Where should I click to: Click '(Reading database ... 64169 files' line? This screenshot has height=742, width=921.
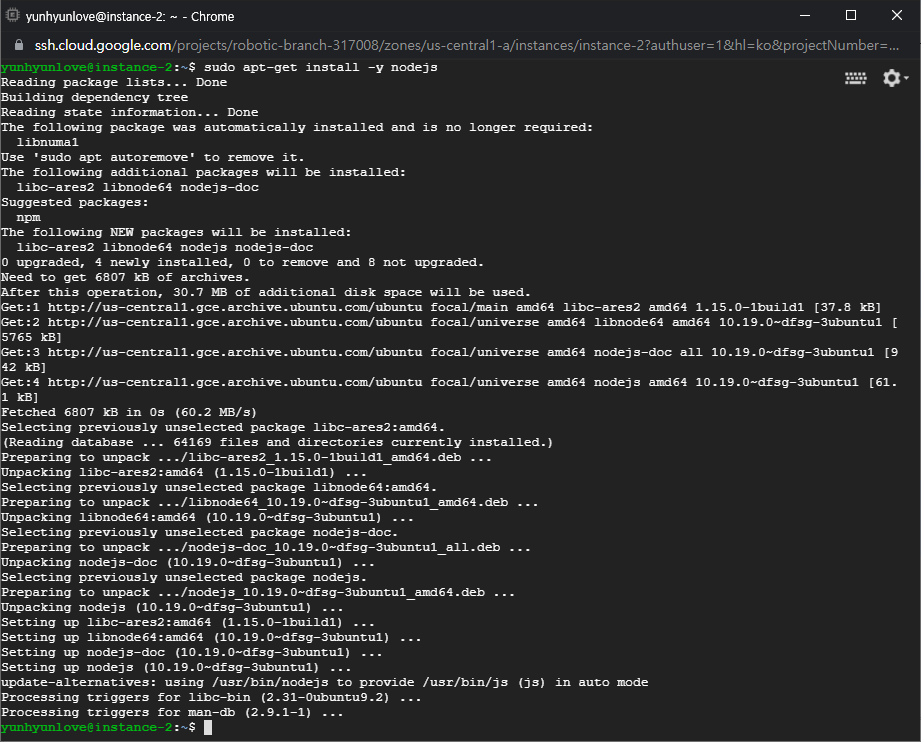point(277,442)
